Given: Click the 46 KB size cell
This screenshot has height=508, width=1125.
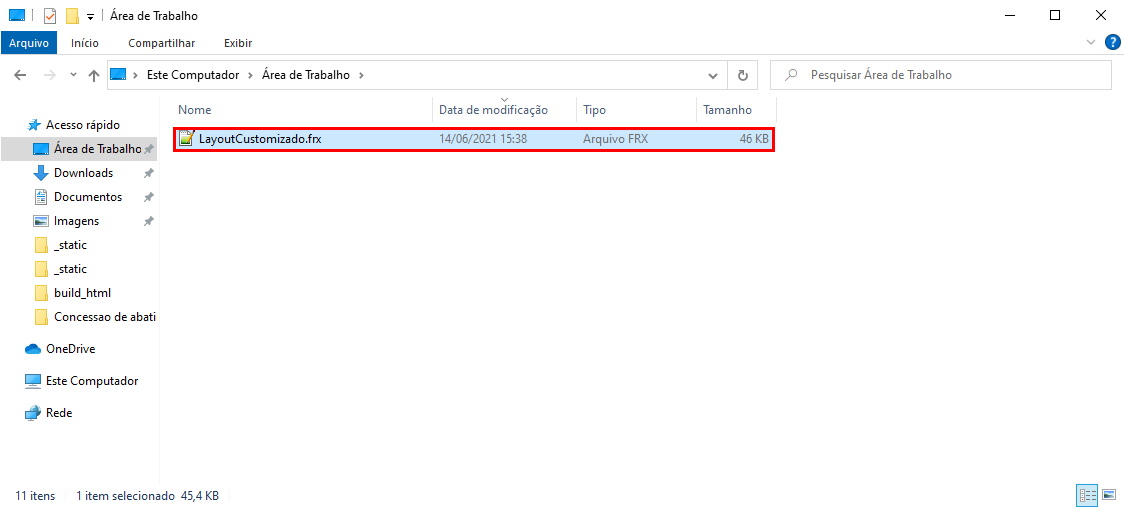Looking at the screenshot, I should click(754, 139).
